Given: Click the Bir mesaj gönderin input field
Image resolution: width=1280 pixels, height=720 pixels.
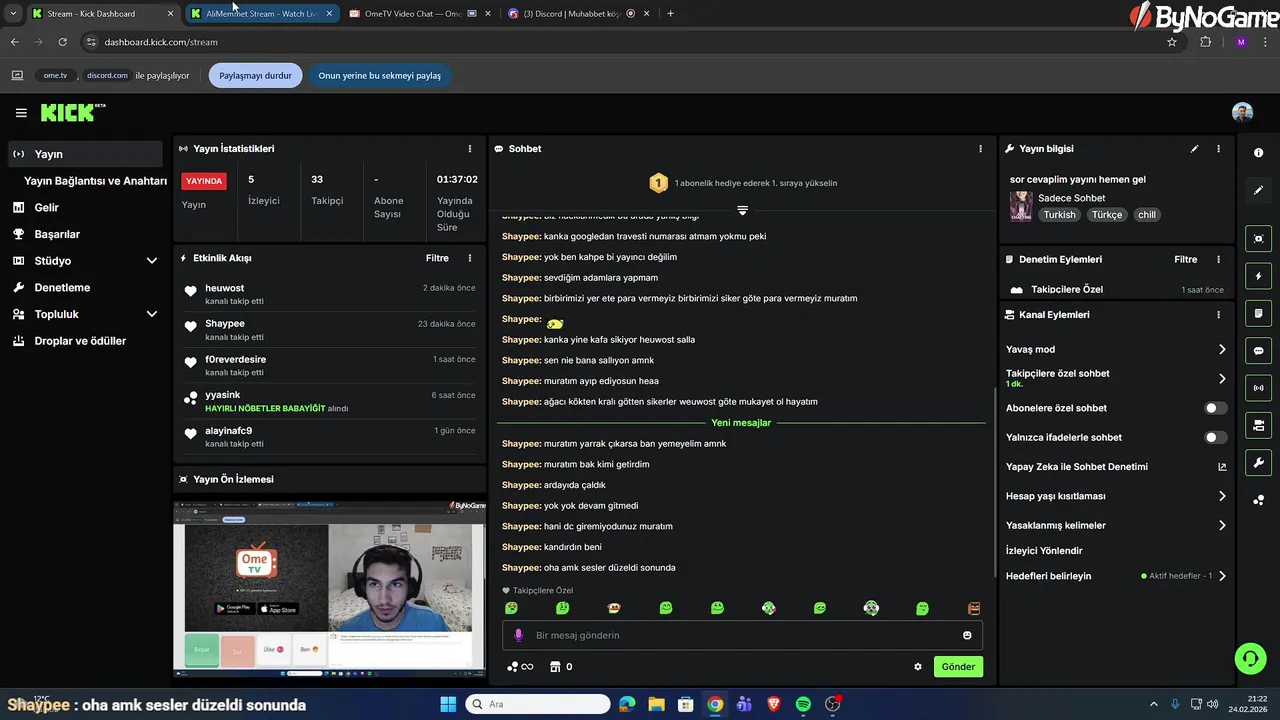Looking at the screenshot, I should point(742,635).
